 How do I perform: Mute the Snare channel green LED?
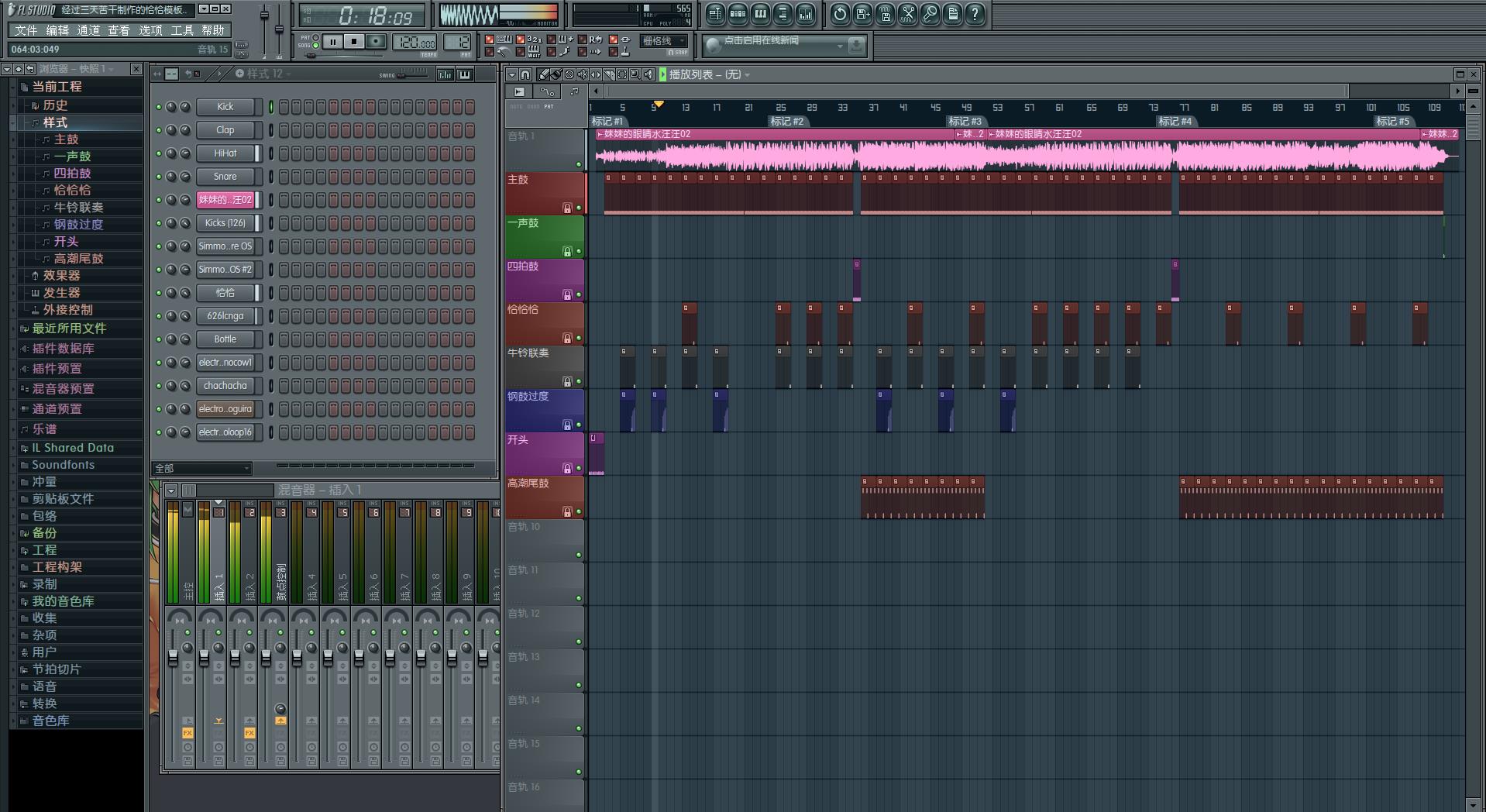(159, 177)
